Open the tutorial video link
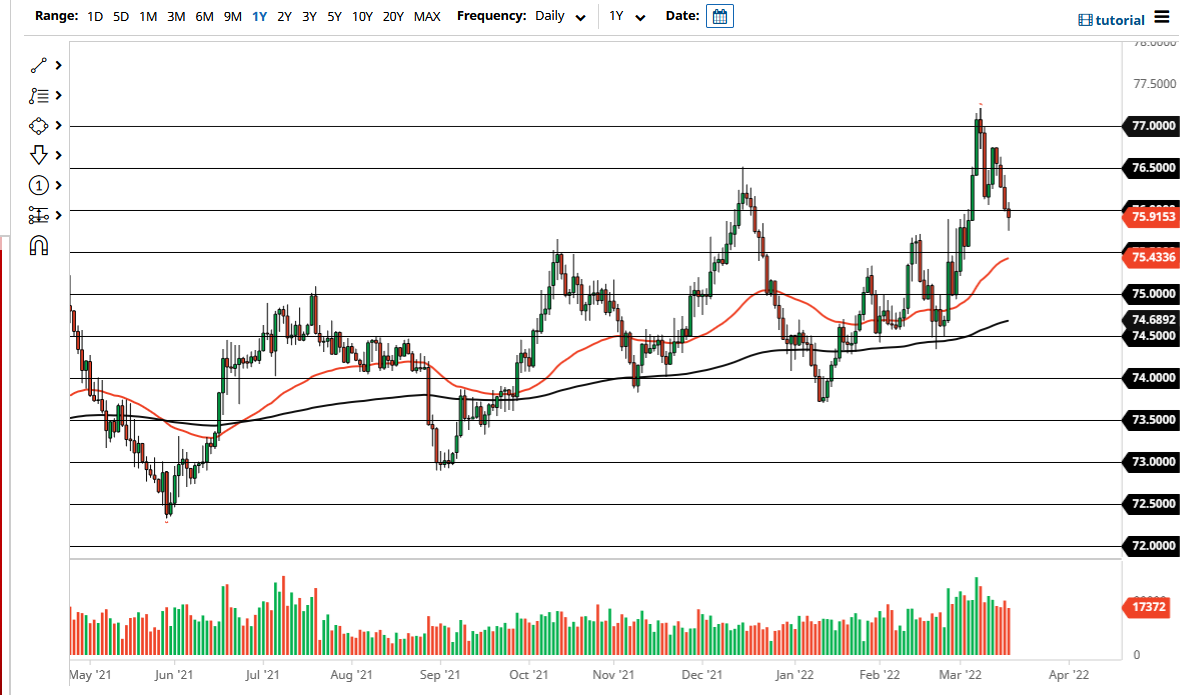This screenshot has height=695, width=1193. [1110, 19]
